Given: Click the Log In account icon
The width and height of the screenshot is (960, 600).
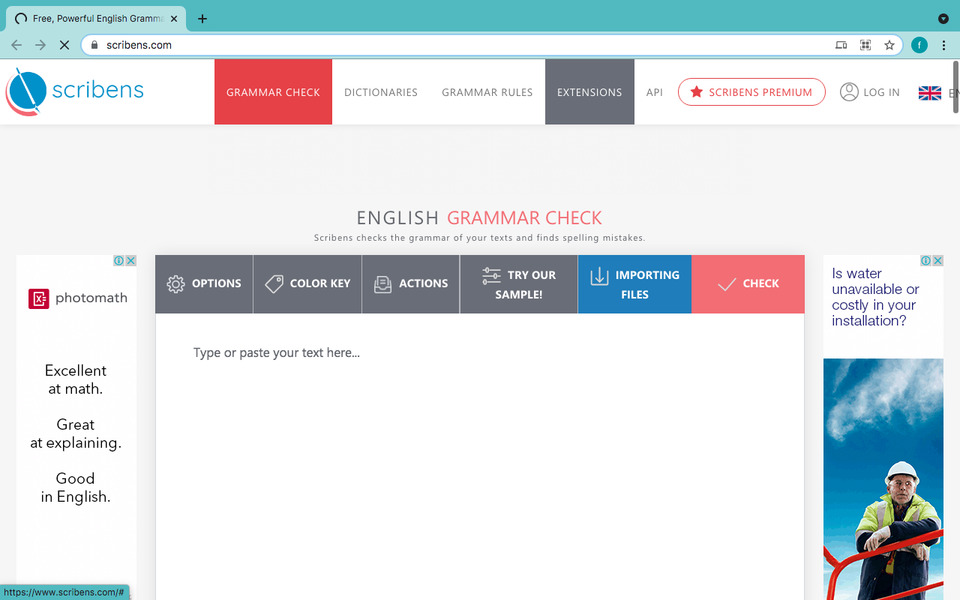Looking at the screenshot, I should point(850,91).
